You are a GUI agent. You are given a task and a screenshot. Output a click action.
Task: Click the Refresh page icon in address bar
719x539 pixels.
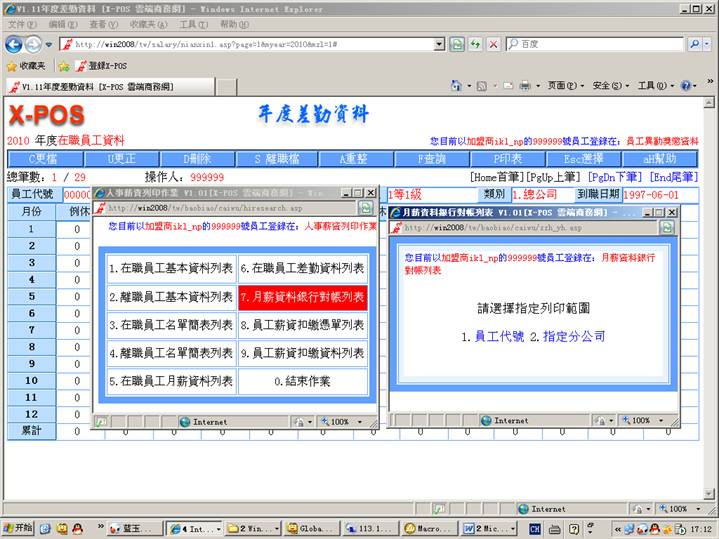point(457,44)
